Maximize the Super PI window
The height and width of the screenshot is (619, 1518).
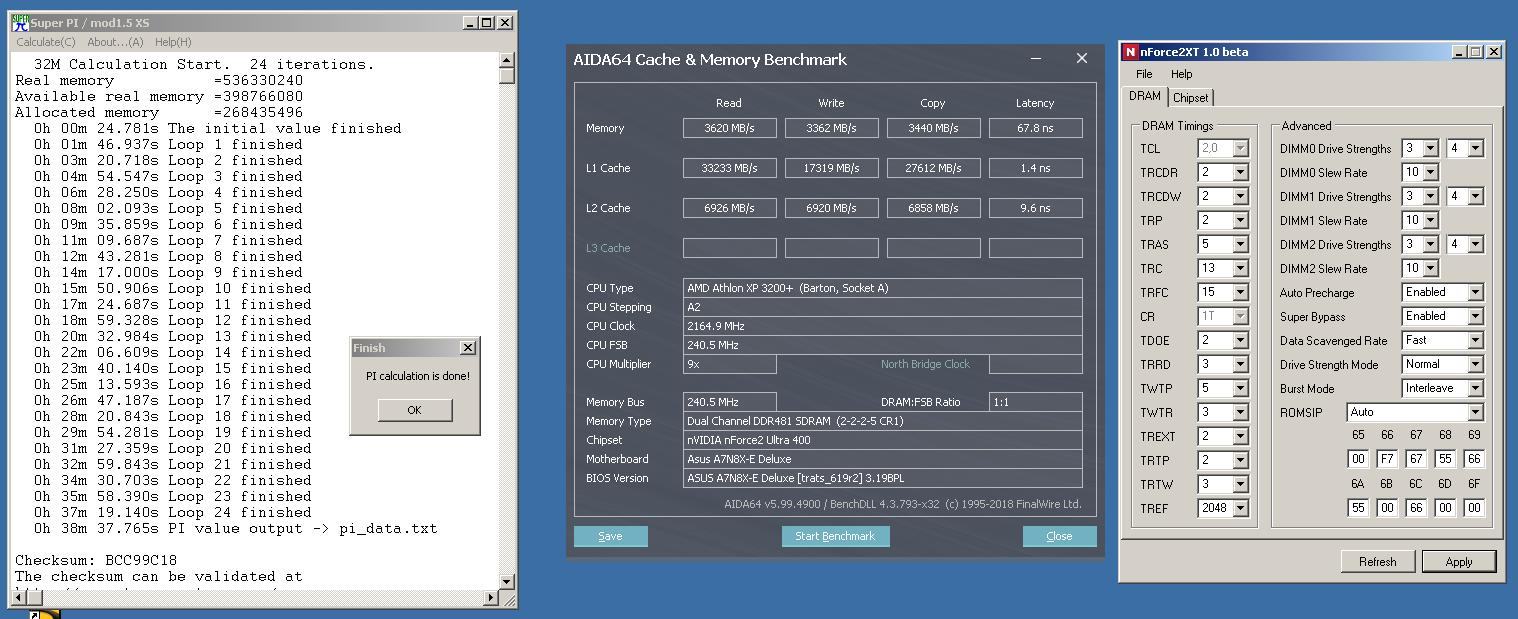(487, 22)
